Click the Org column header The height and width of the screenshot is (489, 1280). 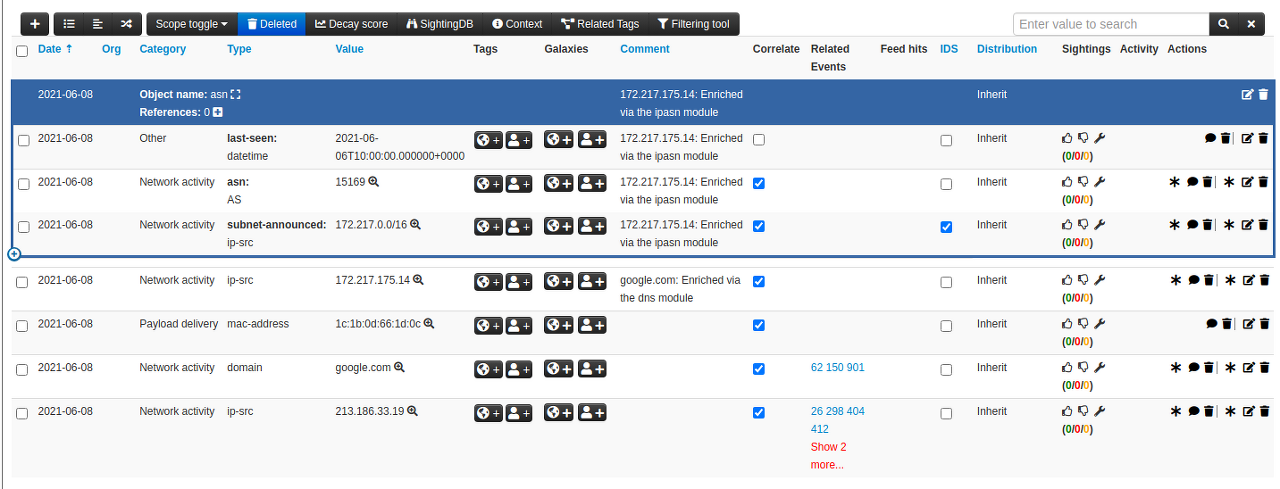pos(111,49)
